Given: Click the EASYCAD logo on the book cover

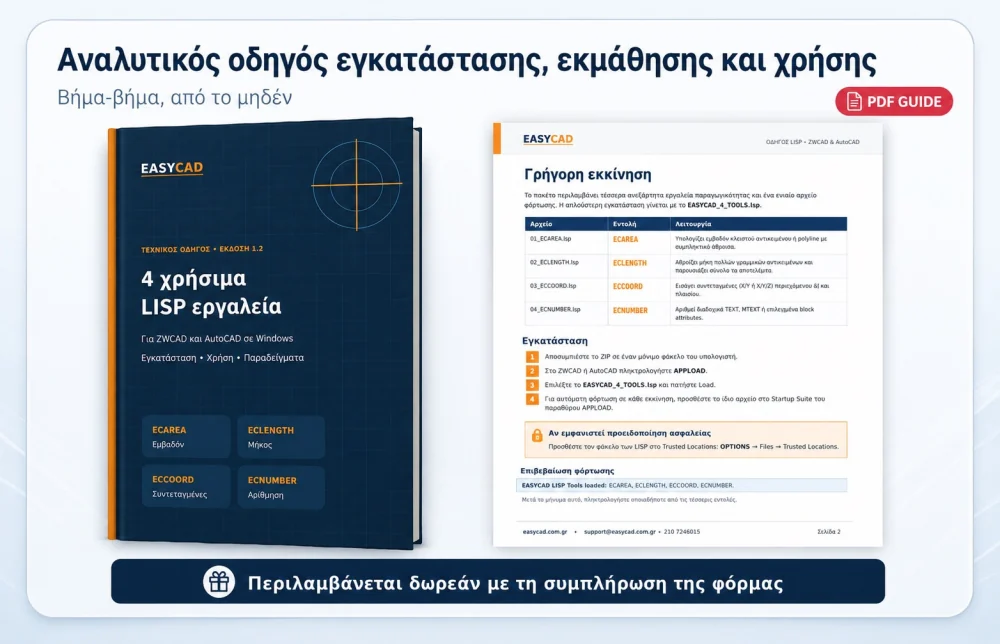Looking at the screenshot, I should point(172,168).
